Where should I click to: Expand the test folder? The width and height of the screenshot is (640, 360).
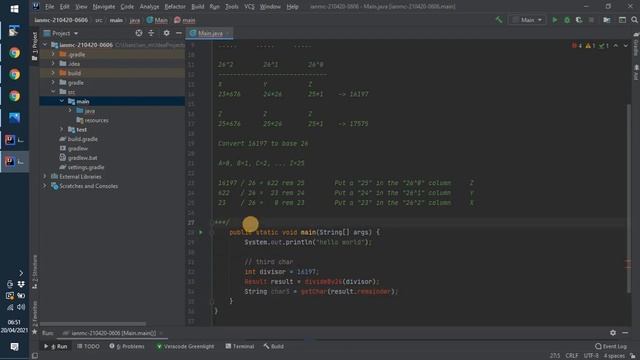pyautogui.click(x=62, y=129)
